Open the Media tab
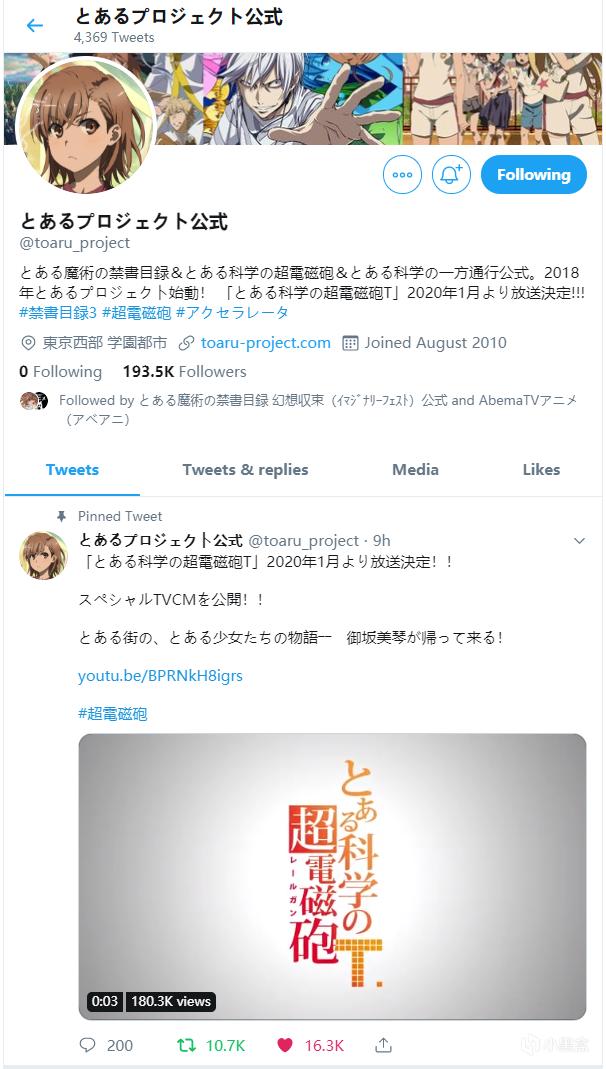Screen dimensions: 606x1069 [x=415, y=470]
